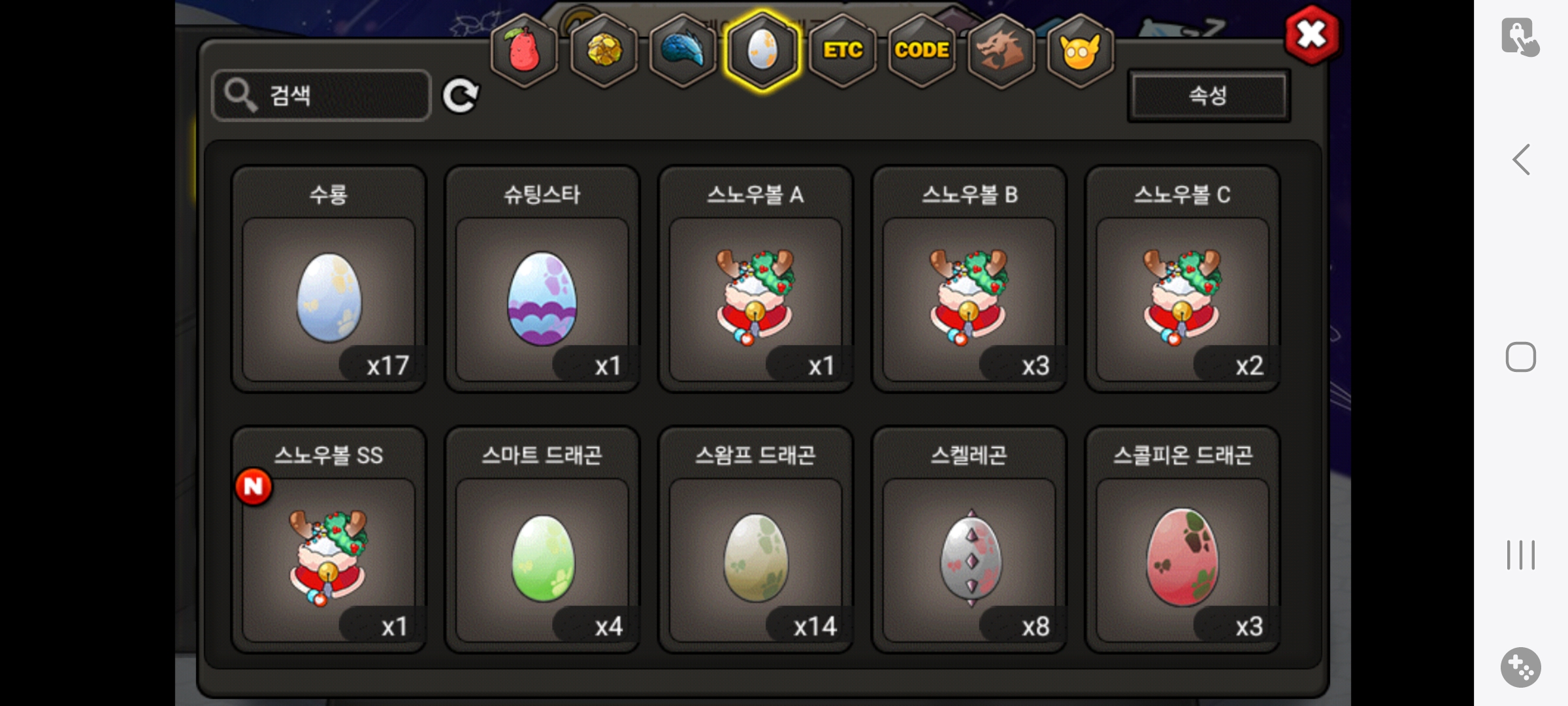
Task: Choose the 스노우볼 A item
Action: tap(756, 279)
